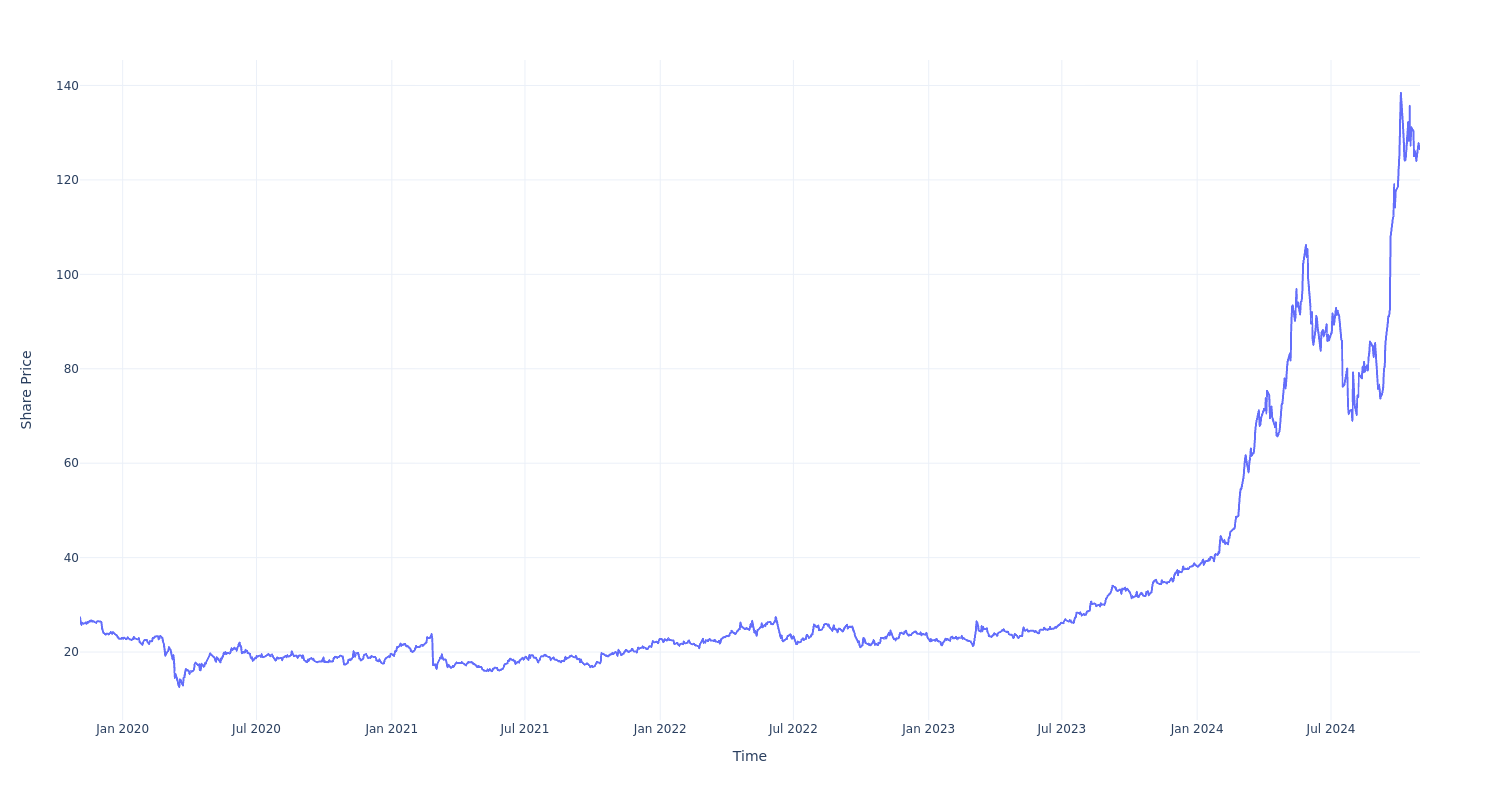This screenshot has width=1500, height=800.
Task: Click the y-axis value 120
Action: pyautogui.click(x=67, y=180)
